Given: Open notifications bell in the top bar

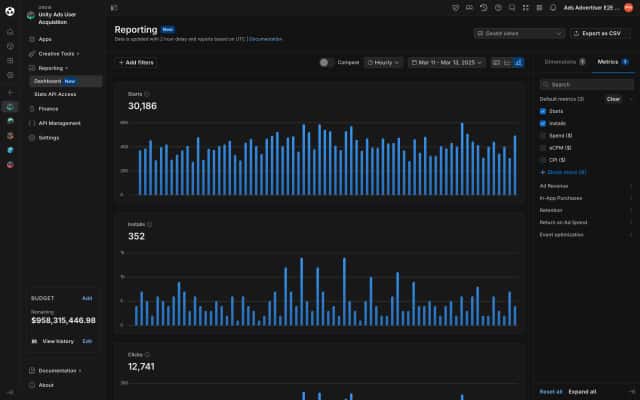Looking at the screenshot, I should coord(553,8).
